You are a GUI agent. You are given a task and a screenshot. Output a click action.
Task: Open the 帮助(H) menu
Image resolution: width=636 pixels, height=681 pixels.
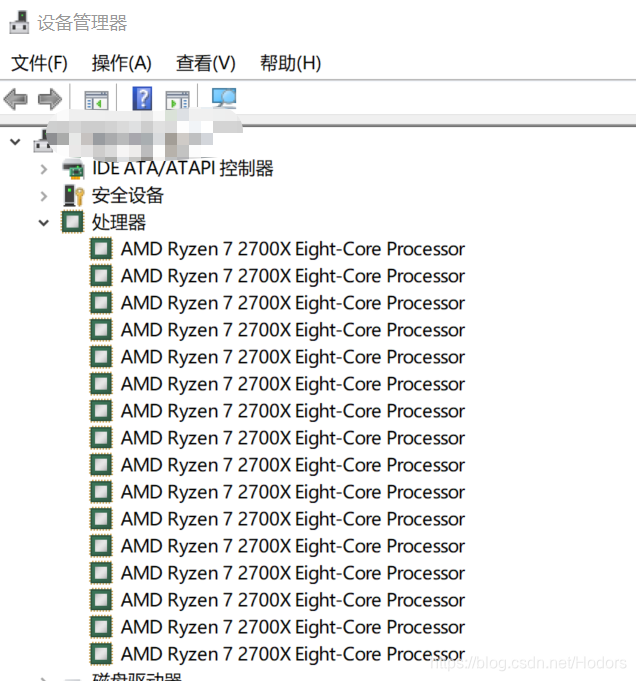290,63
